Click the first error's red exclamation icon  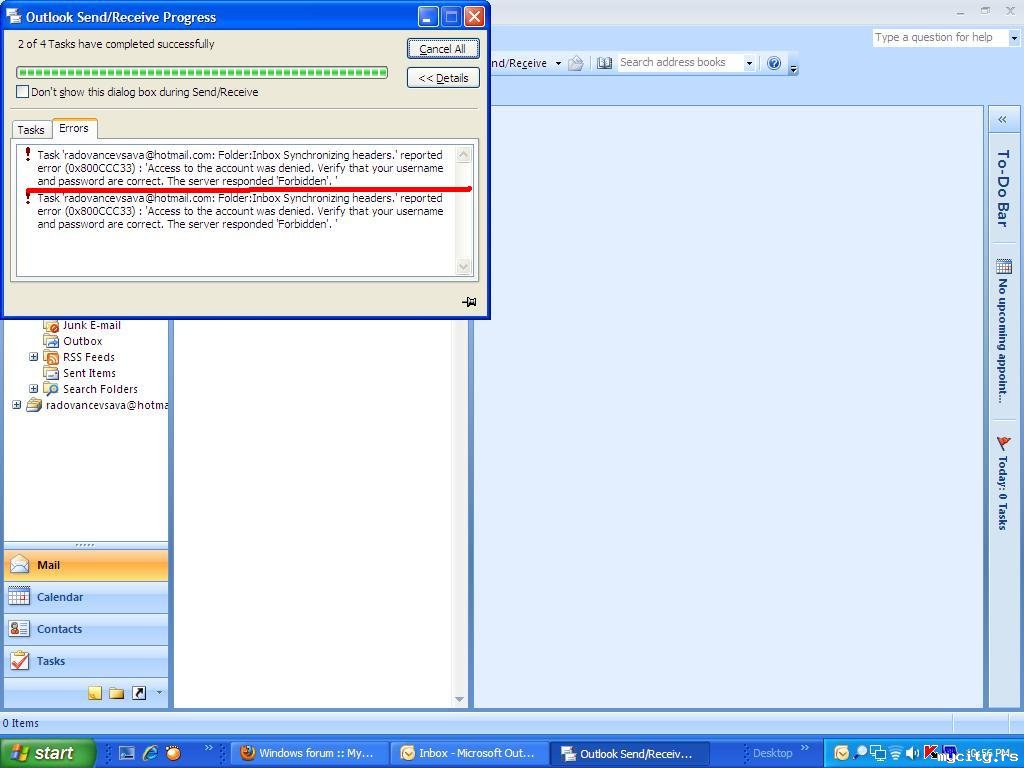pos(27,154)
